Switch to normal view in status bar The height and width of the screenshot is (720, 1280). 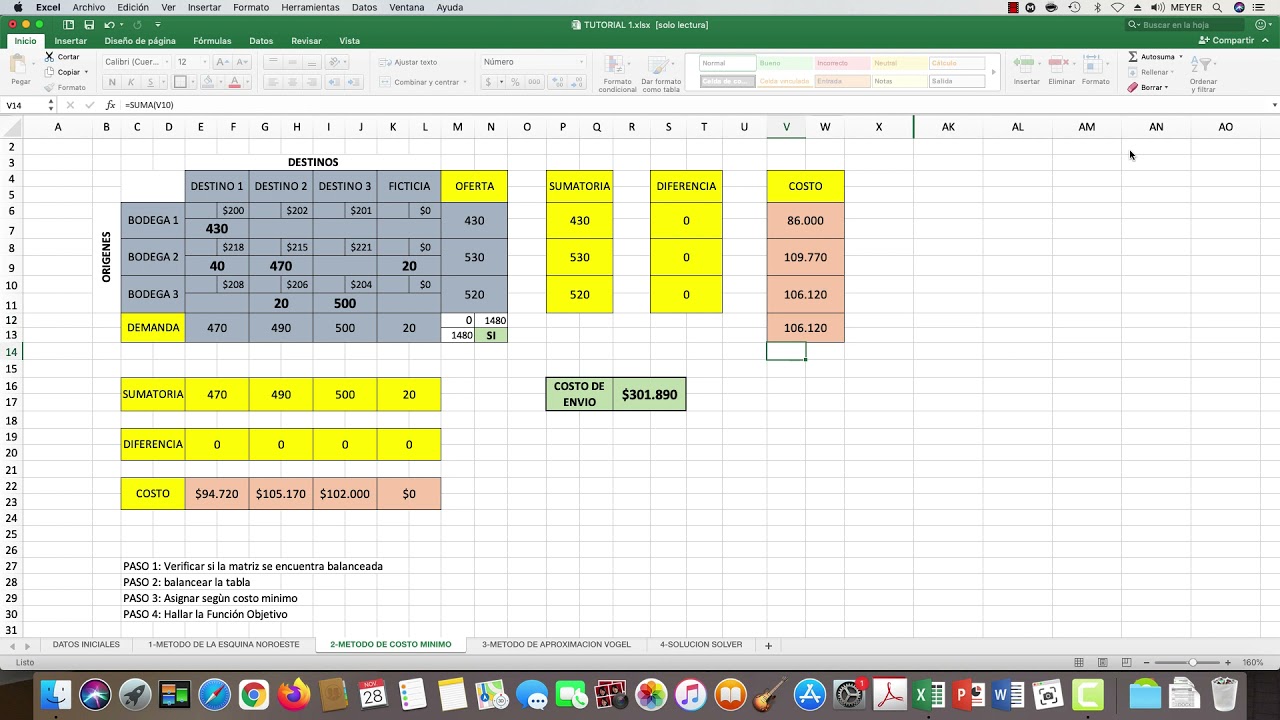point(1079,662)
